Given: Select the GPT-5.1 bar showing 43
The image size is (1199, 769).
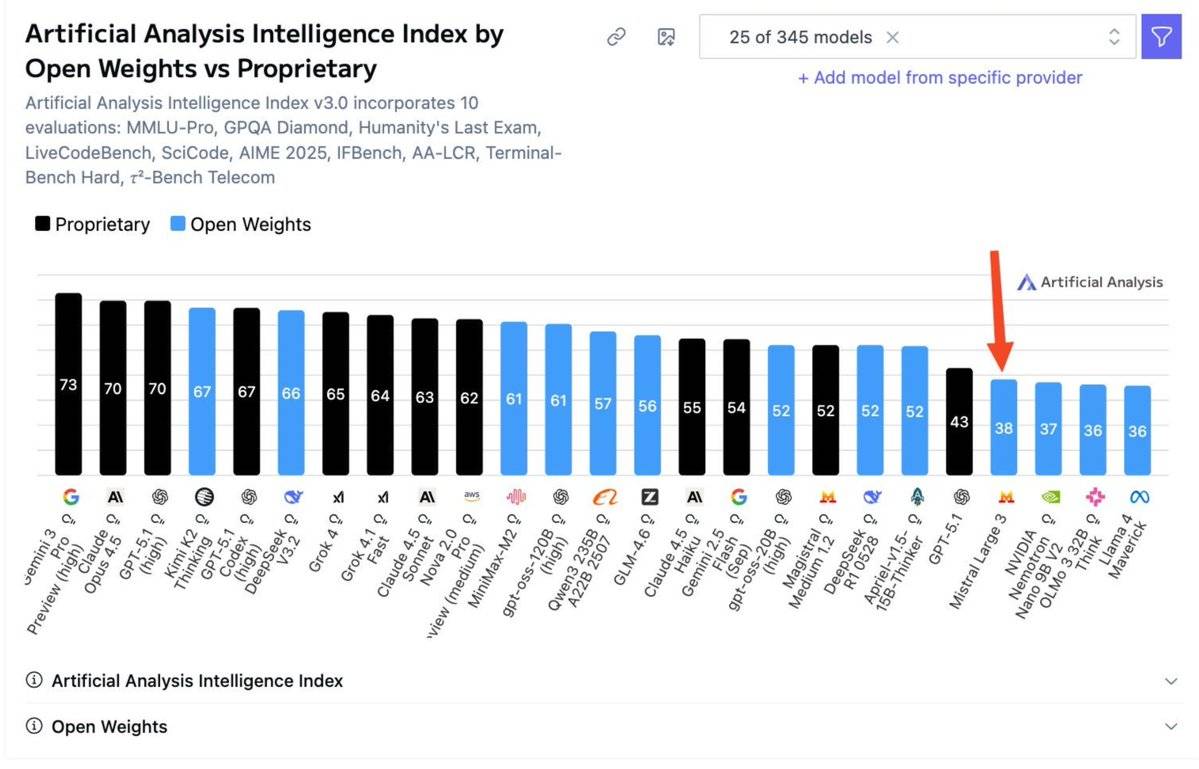Looking at the screenshot, I should pos(959,420).
